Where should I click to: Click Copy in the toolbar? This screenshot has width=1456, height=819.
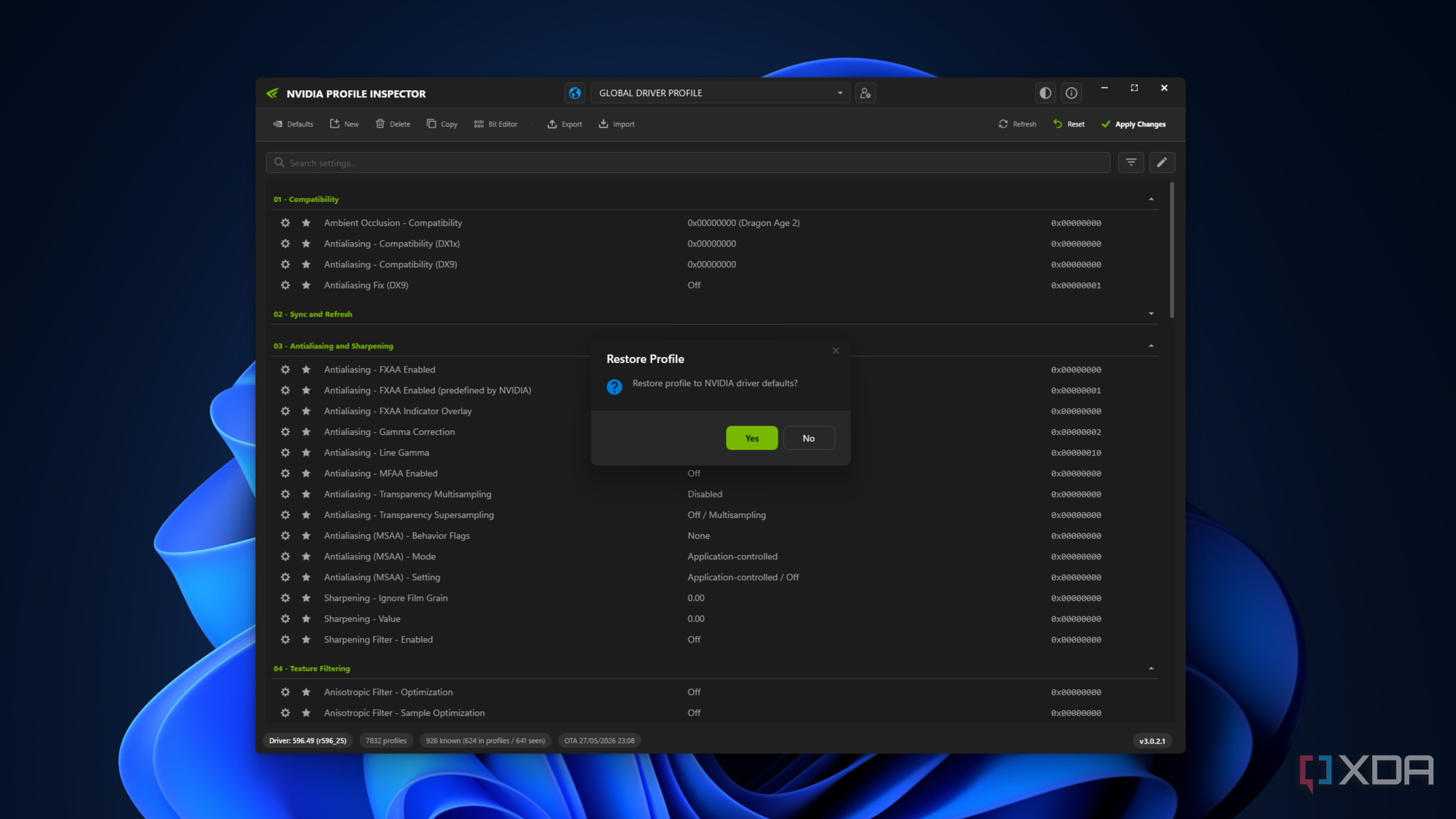pyautogui.click(x=442, y=124)
